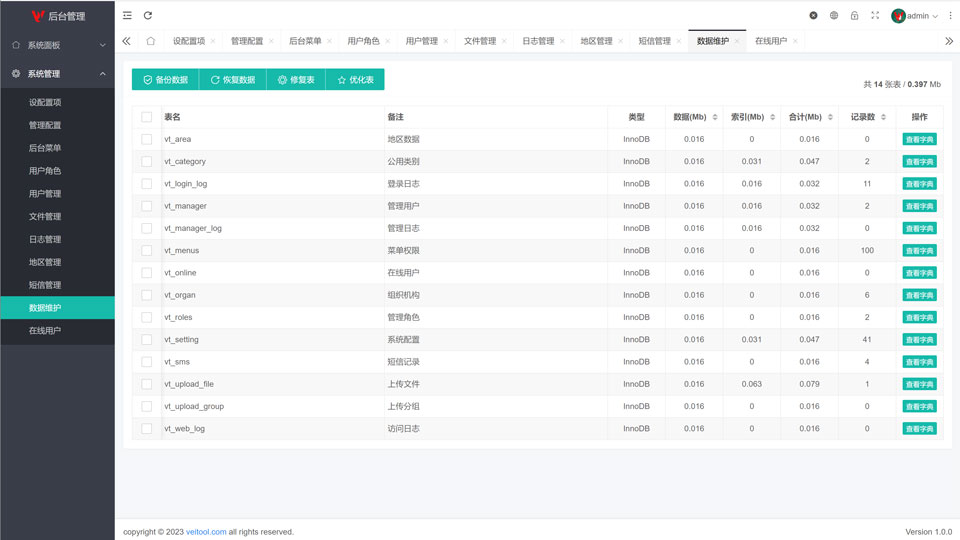Click the refresh page icon
This screenshot has width=960, height=540.
[148, 16]
